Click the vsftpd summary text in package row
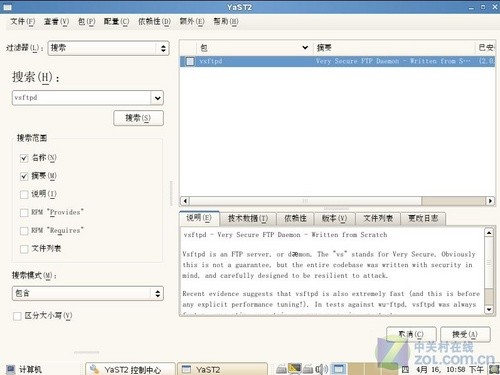The image size is (500, 375). click(393, 61)
